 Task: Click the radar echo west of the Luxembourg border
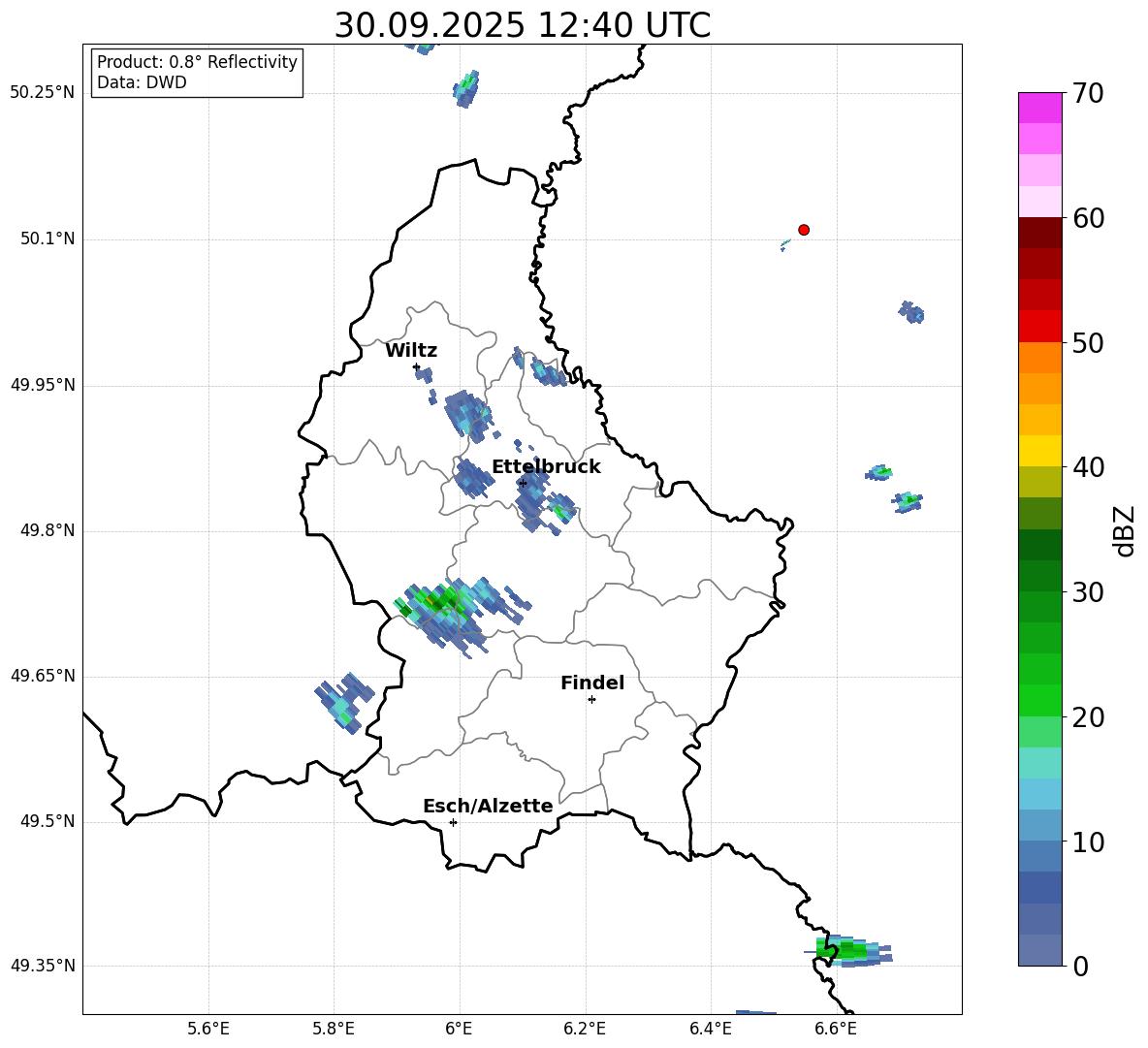[344, 703]
